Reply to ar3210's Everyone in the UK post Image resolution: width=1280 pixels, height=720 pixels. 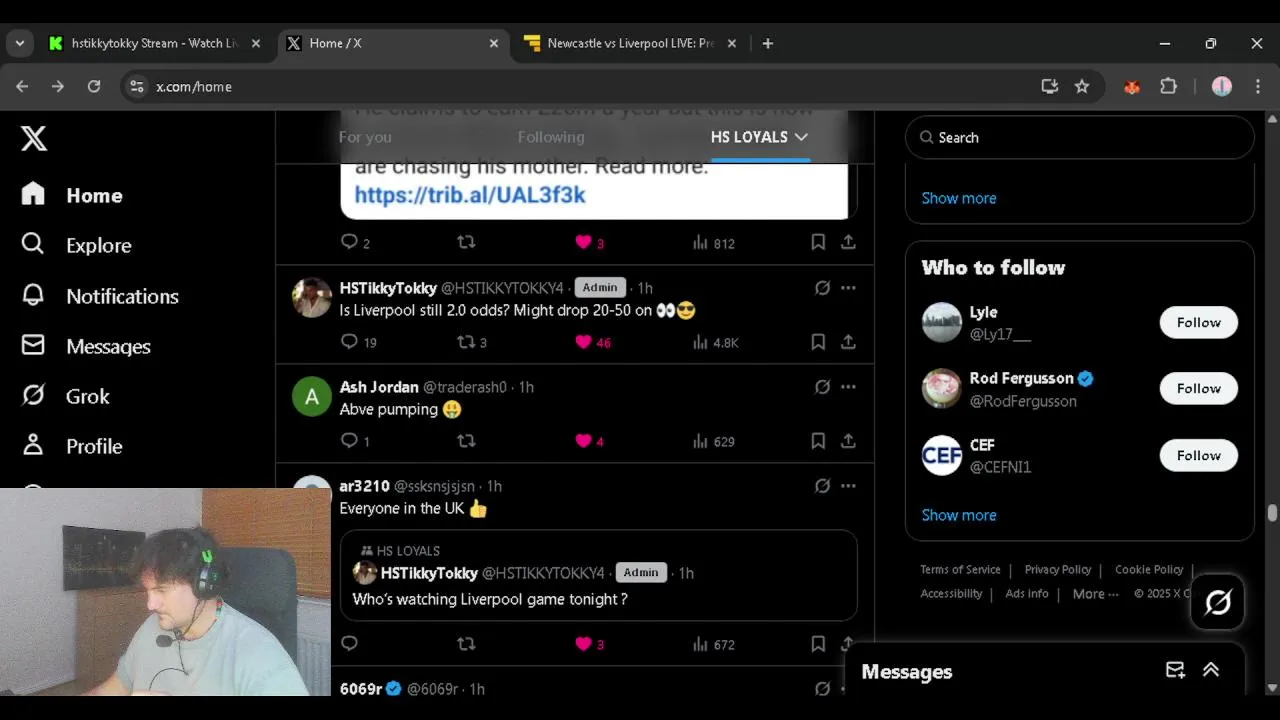[349, 644]
